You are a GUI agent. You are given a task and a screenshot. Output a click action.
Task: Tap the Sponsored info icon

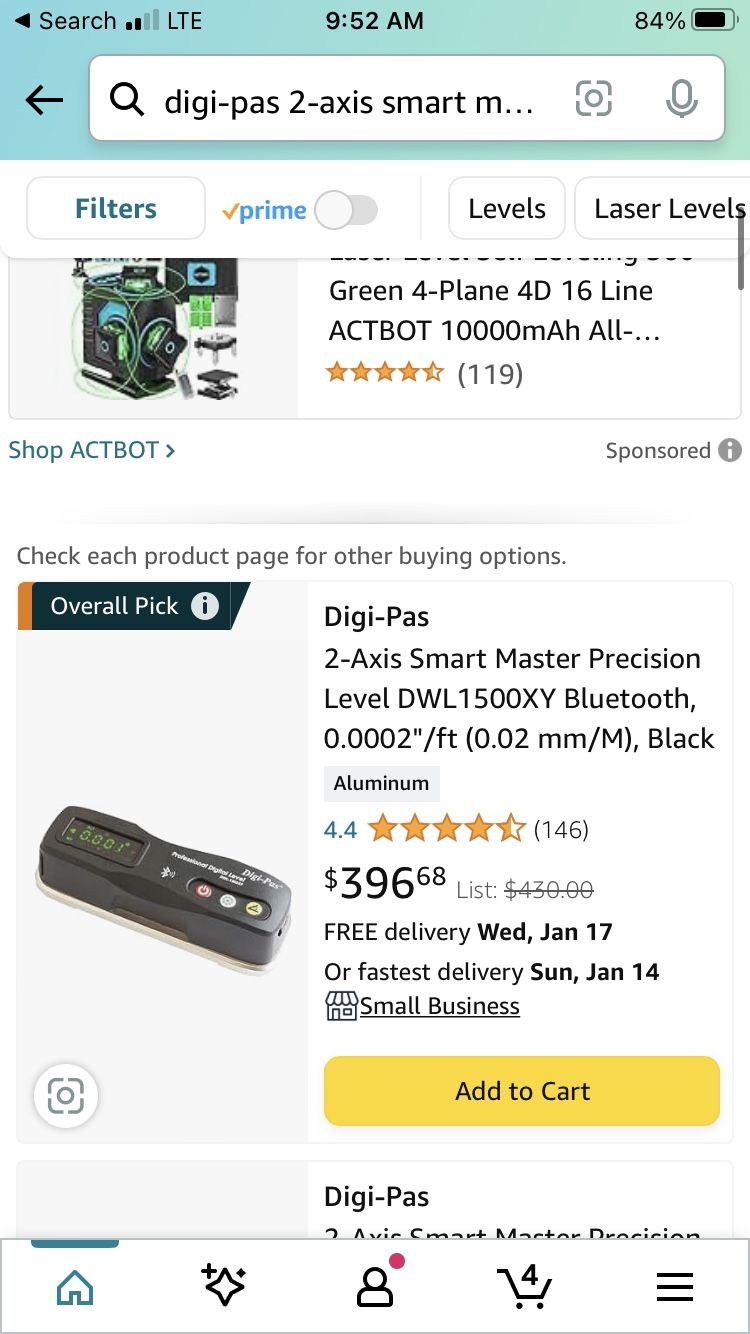coord(730,450)
